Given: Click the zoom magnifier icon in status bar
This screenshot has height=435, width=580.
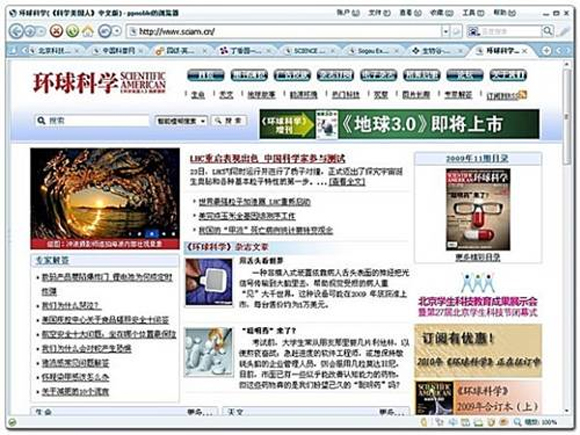Looking at the screenshot, I should (517, 422).
